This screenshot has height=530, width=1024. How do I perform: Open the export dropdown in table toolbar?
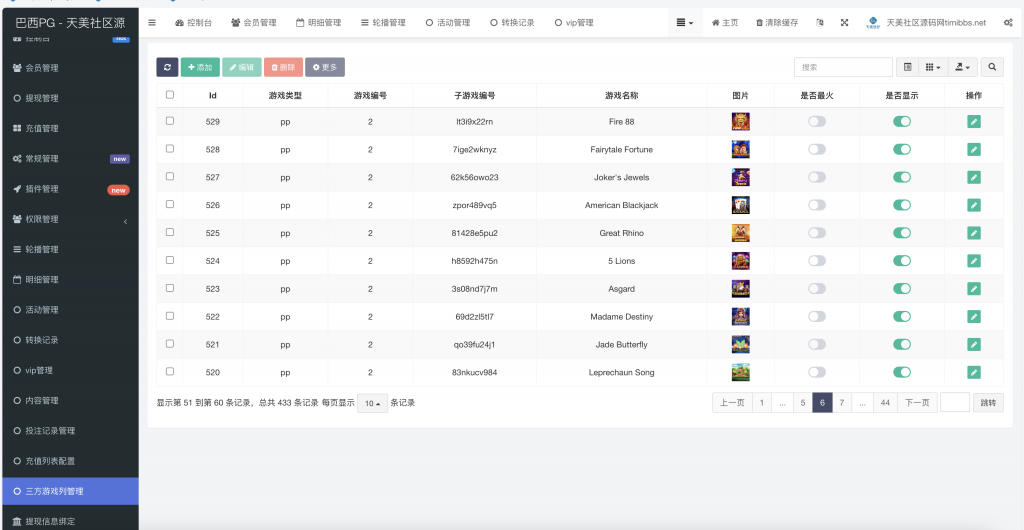[963, 67]
